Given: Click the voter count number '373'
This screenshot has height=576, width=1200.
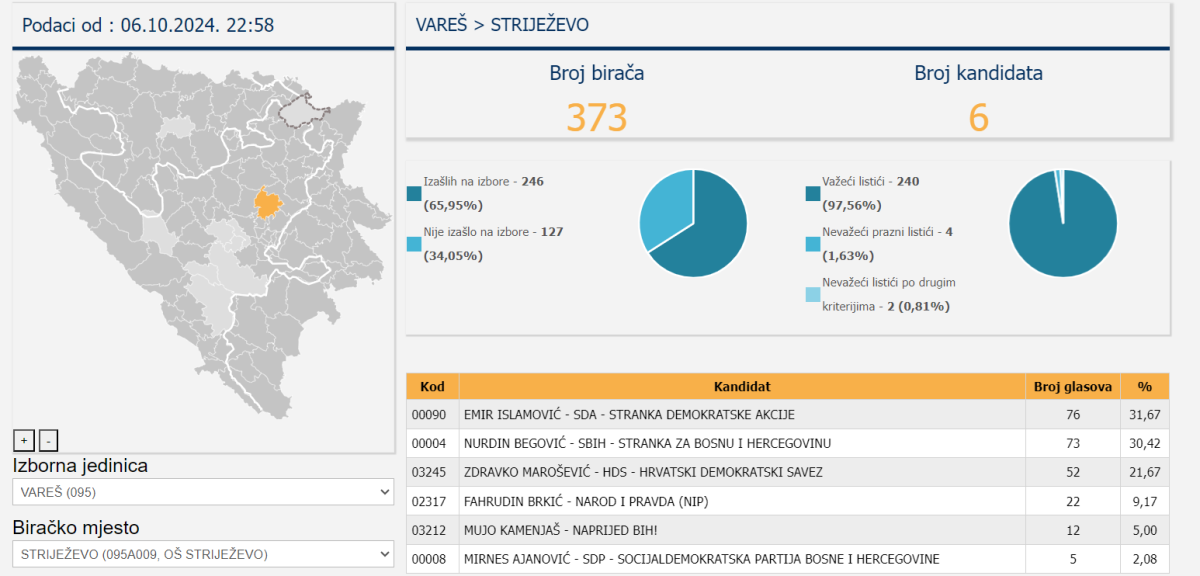Looking at the screenshot, I should click(x=596, y=117).
